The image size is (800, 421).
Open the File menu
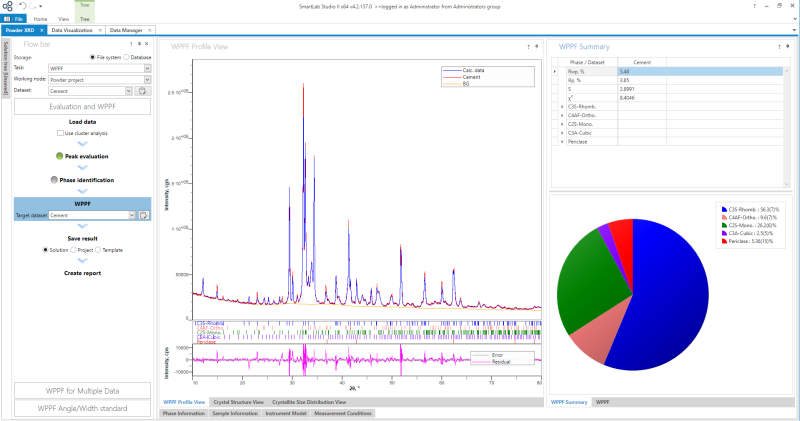[13, 19]
